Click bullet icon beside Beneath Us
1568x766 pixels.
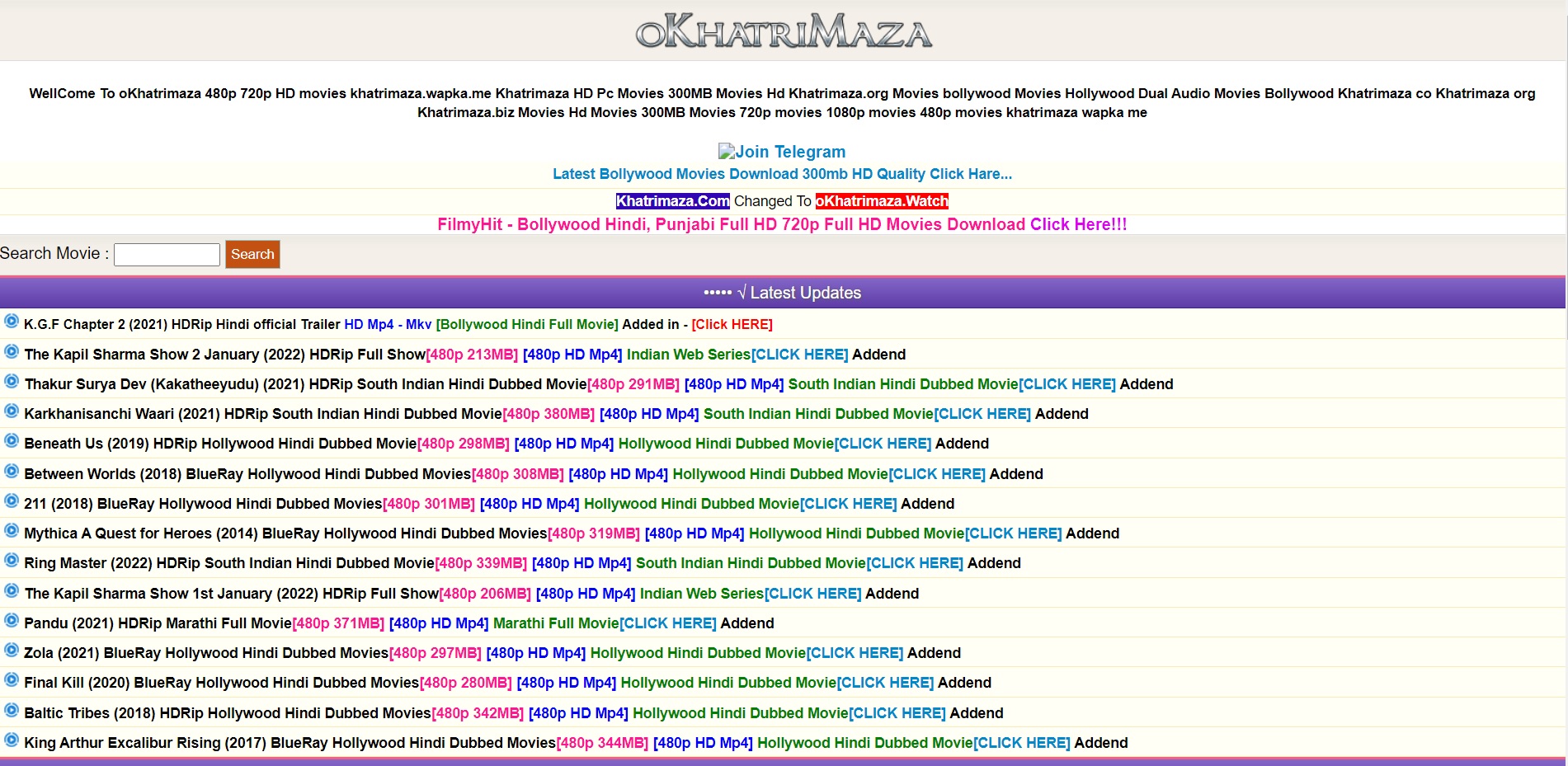12,440
